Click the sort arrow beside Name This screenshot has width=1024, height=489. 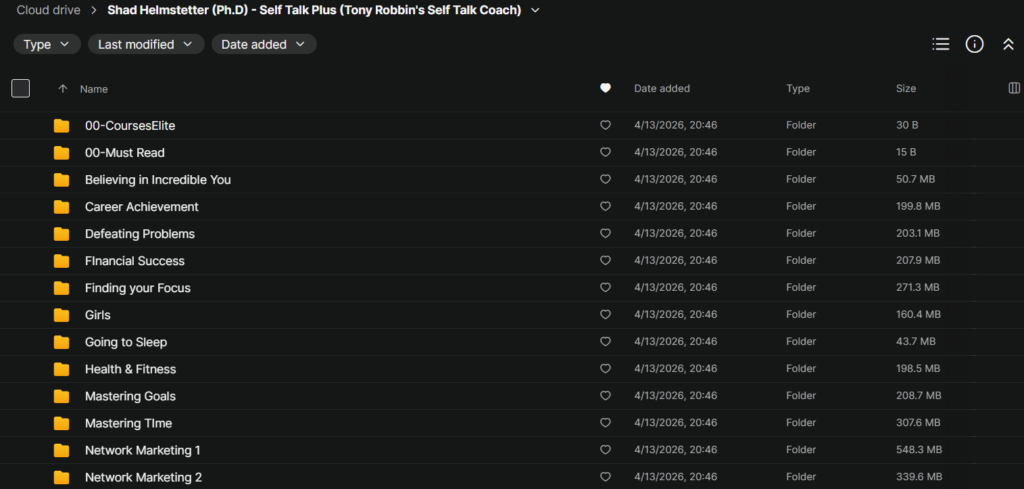click(63, 89)
